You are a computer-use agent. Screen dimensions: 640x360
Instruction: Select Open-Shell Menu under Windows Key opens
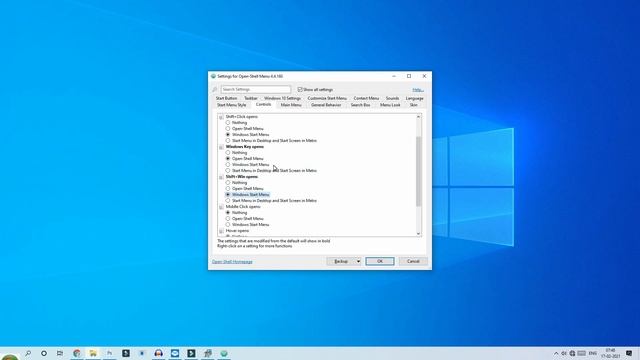[228, 158]
